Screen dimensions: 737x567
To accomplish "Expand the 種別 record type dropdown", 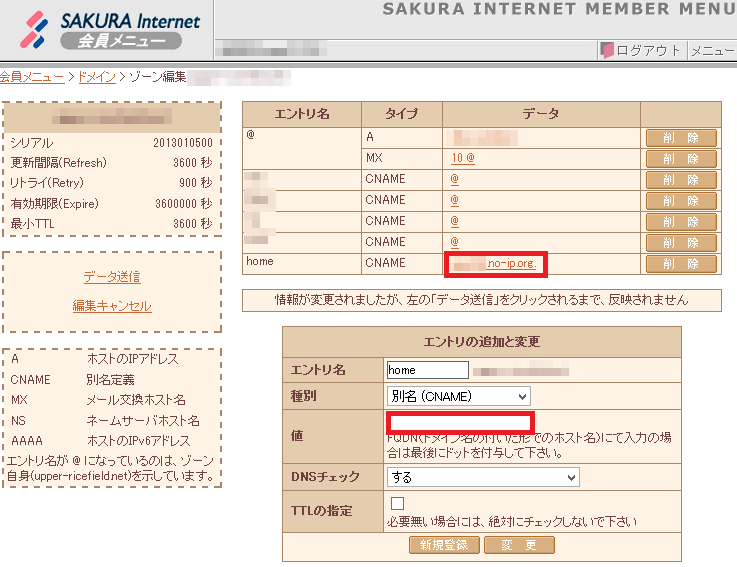I will point(459,396).
